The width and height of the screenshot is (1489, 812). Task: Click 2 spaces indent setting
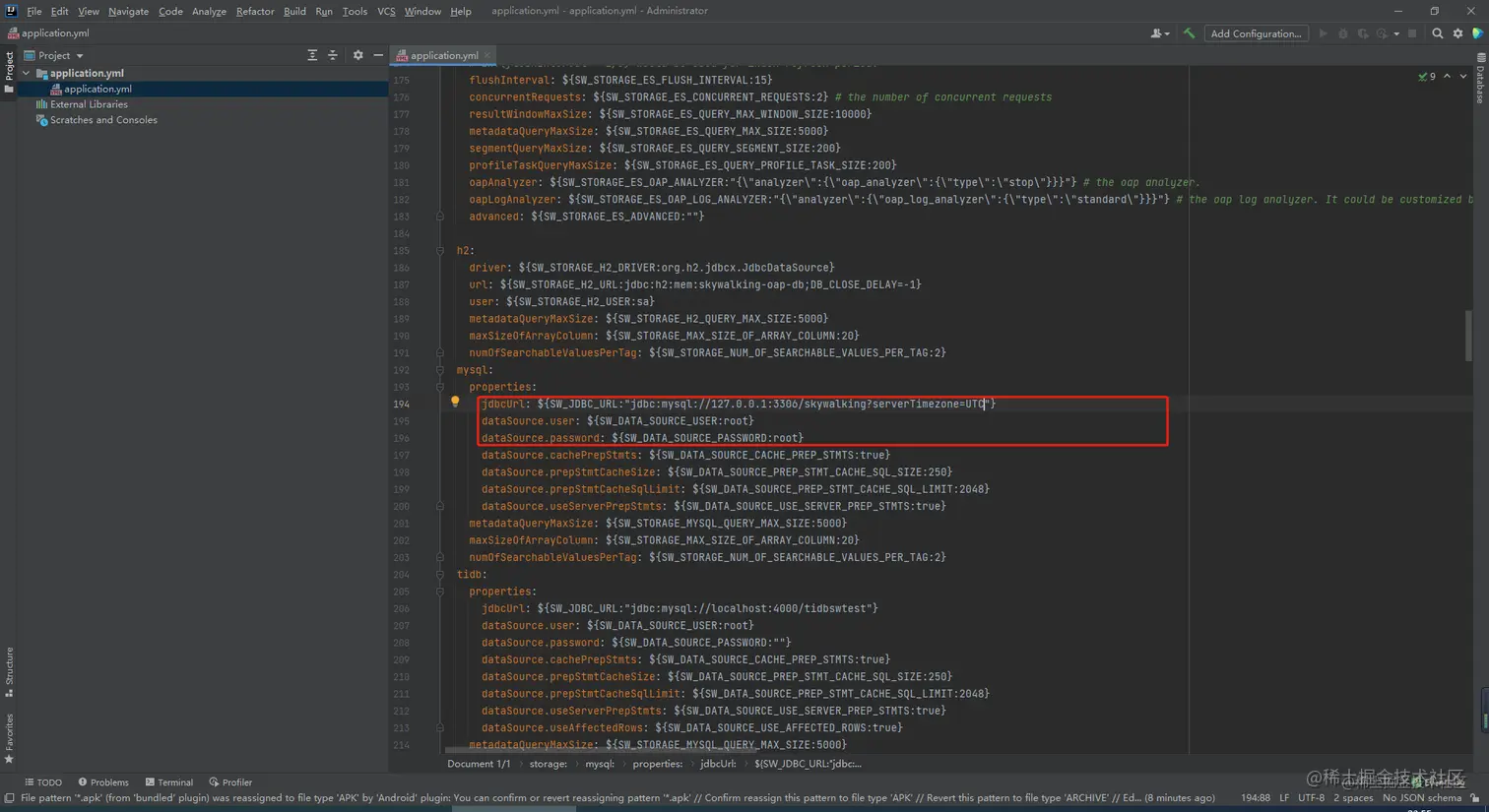click(x=1353, y=798)
